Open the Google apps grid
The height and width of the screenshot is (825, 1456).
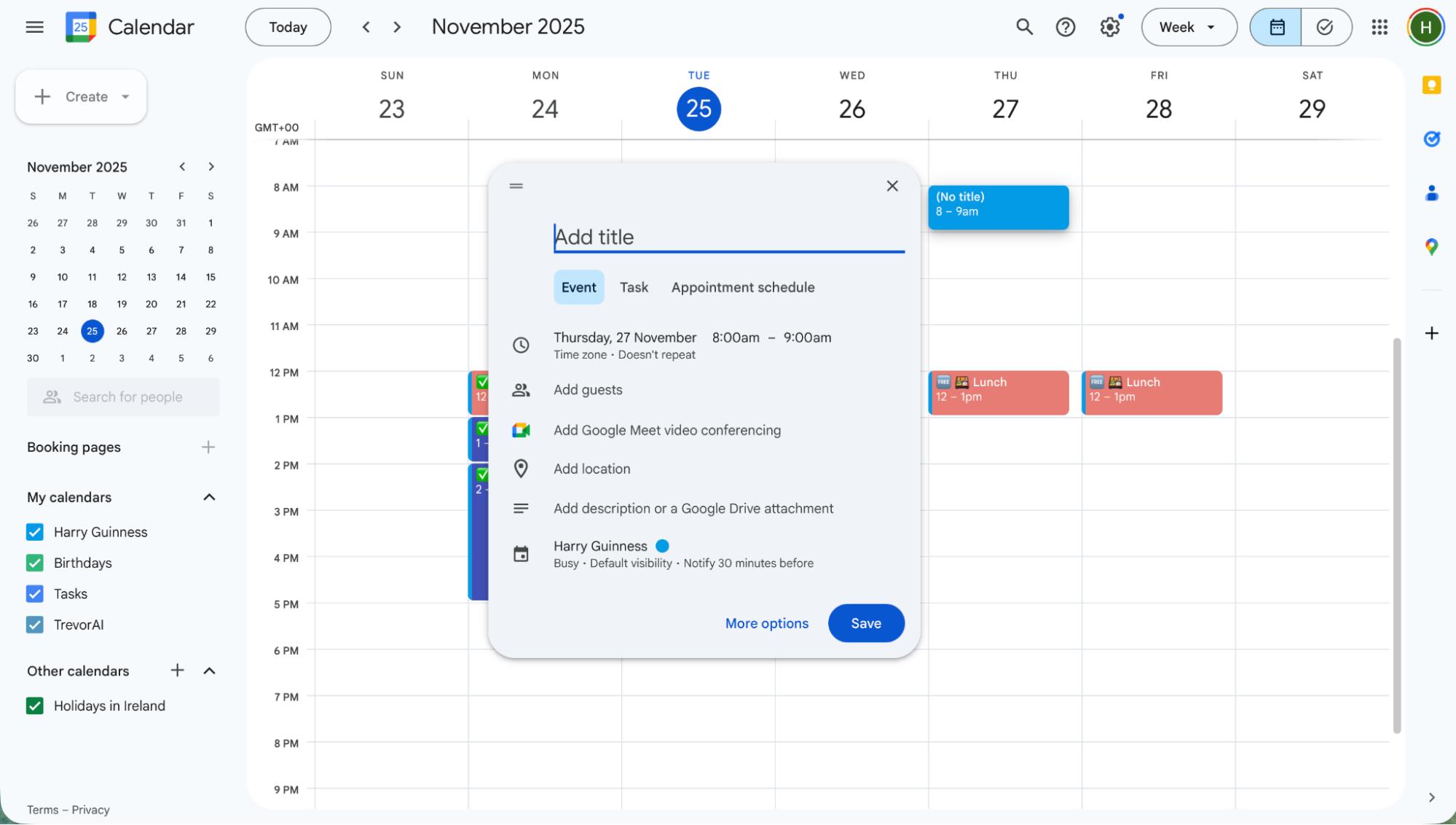[x=1379, y=27]
